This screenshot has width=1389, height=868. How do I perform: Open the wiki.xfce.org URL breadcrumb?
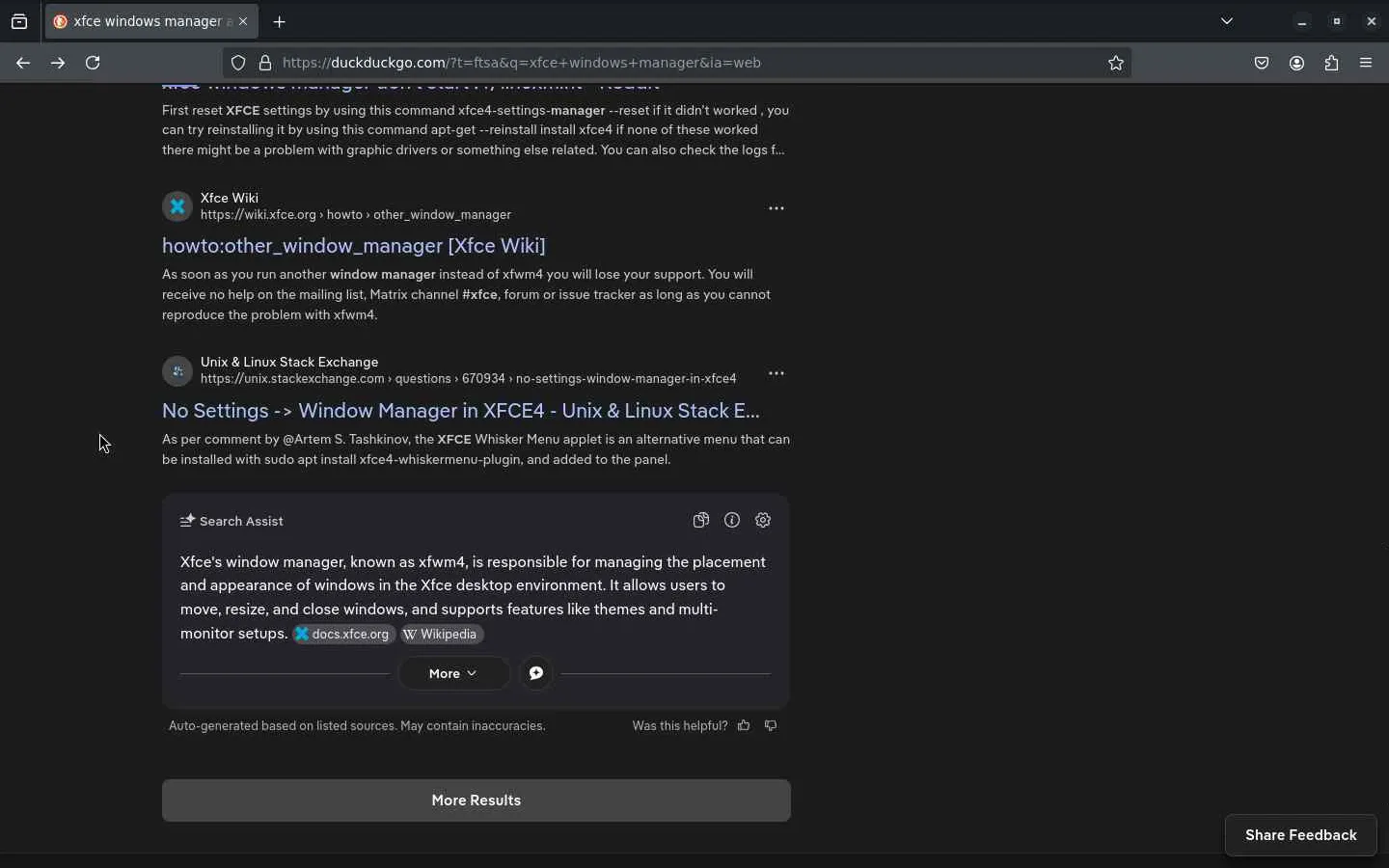click(356, 215)
